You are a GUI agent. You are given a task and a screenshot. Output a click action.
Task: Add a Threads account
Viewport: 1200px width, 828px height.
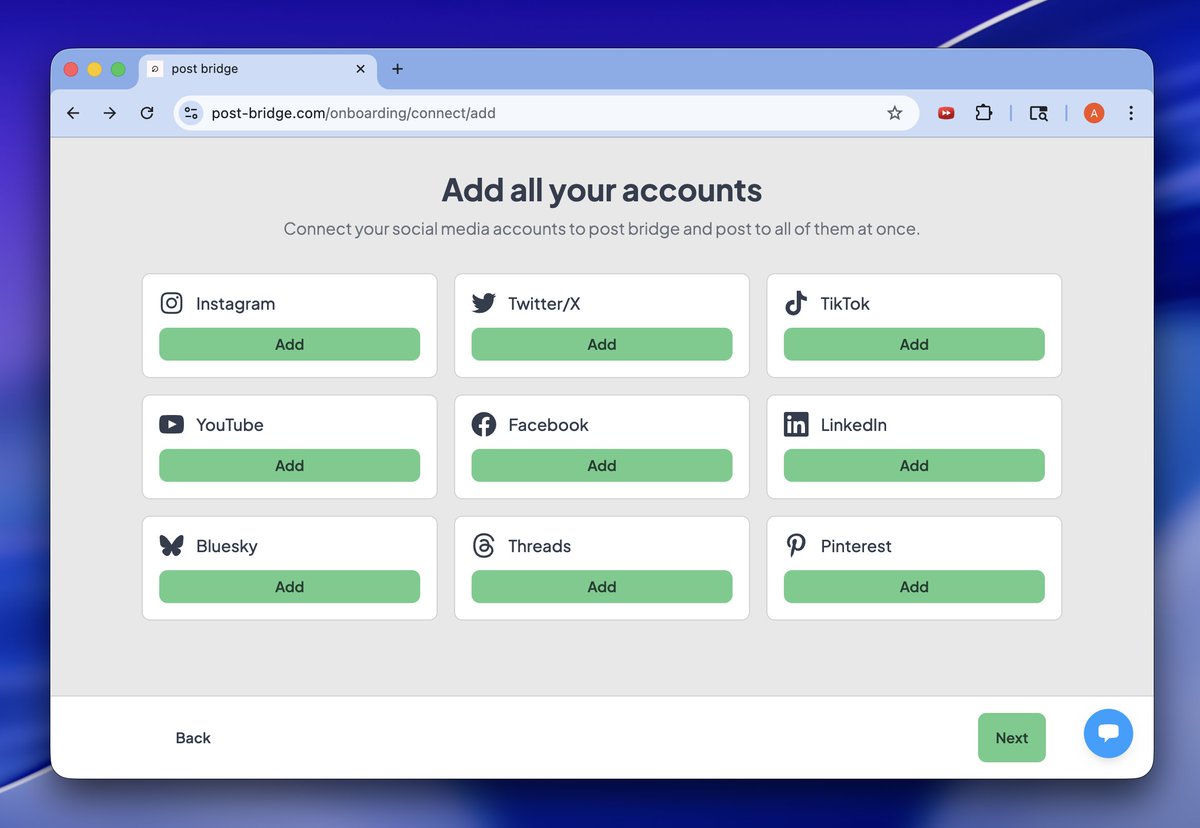coord(602,587)
